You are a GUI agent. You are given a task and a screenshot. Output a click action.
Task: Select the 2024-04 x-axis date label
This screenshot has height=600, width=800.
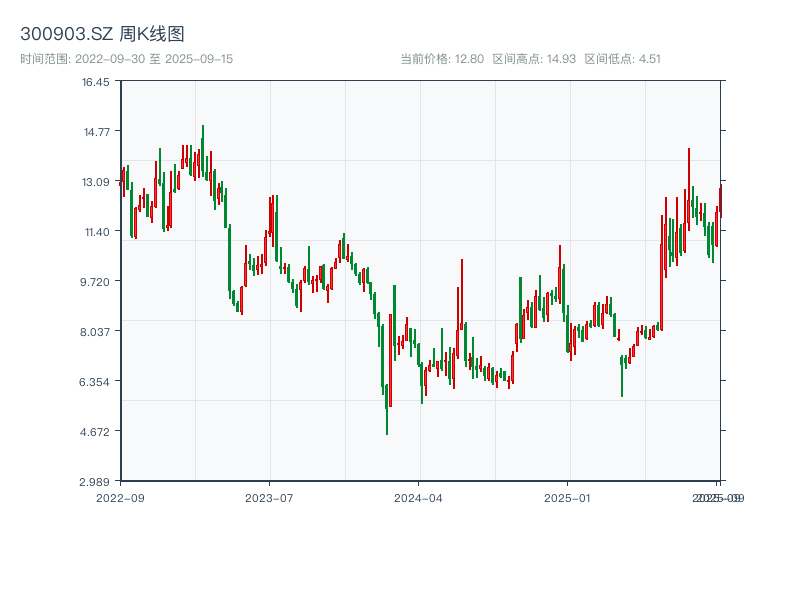(x=419, y=497)
